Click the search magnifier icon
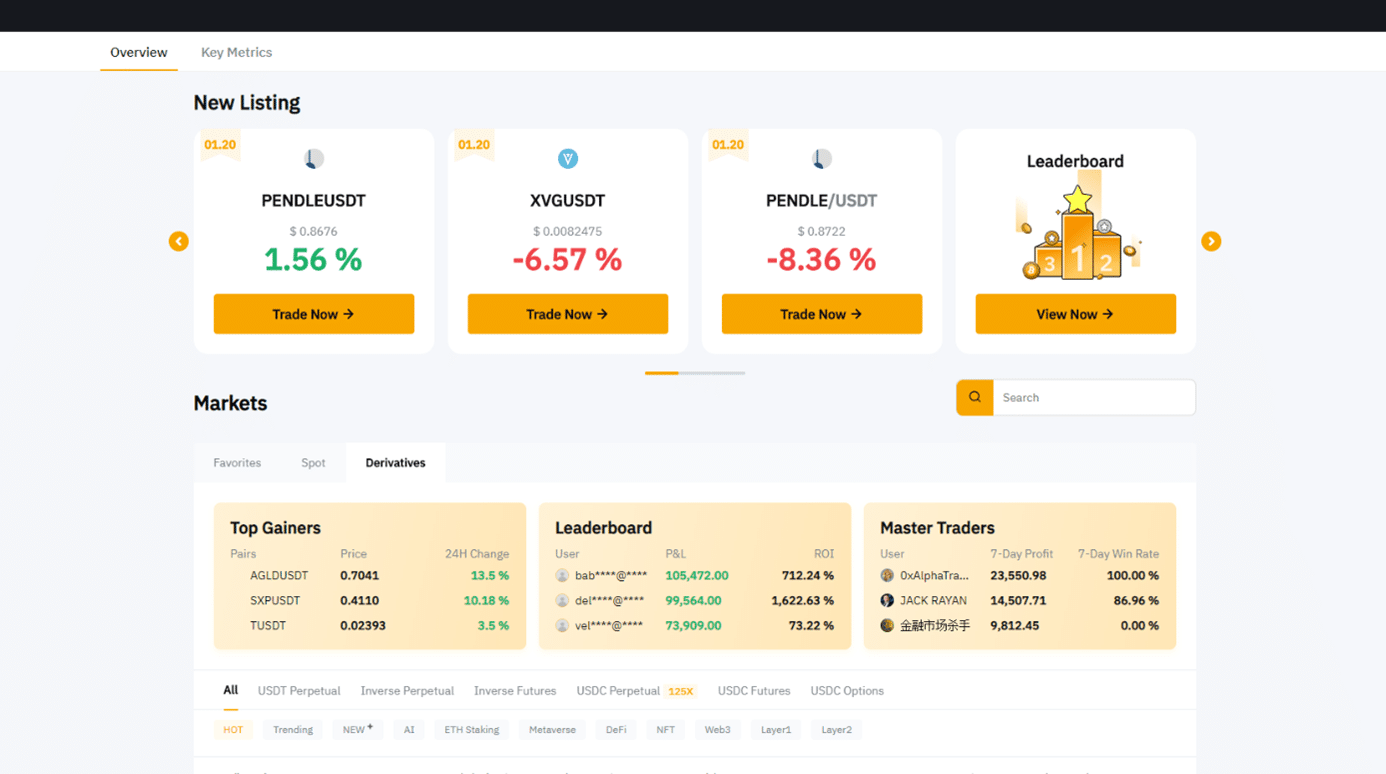This screenshot has height=774, width=1386. click(x=975, y=397)
